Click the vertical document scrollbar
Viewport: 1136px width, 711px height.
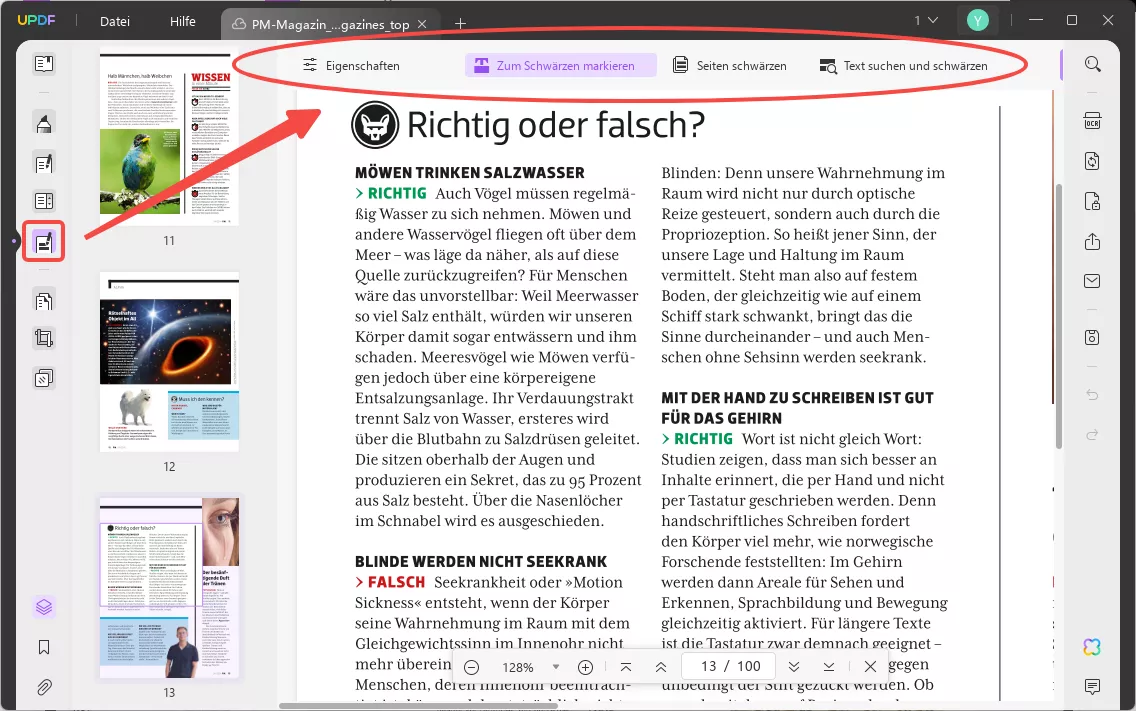click(1058, 315)
